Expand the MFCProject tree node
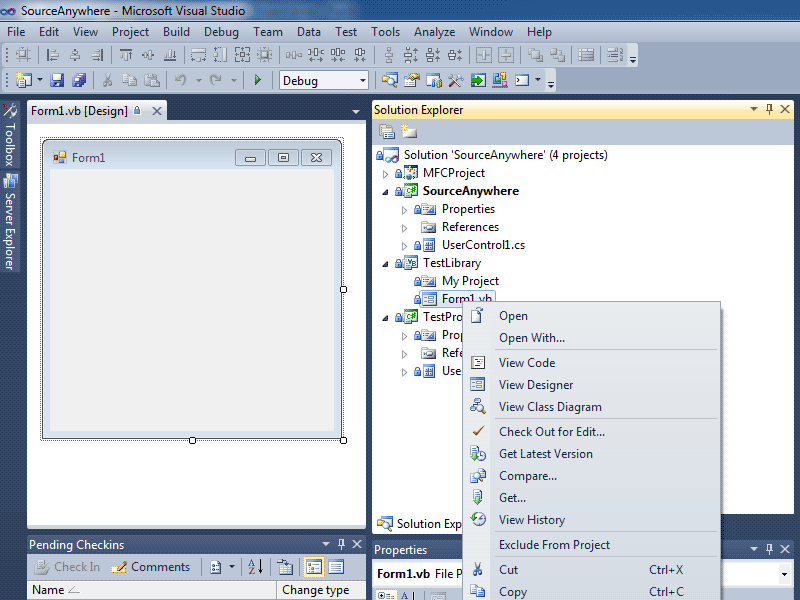This screenshot has height=600, width=800. click(384, 172)
